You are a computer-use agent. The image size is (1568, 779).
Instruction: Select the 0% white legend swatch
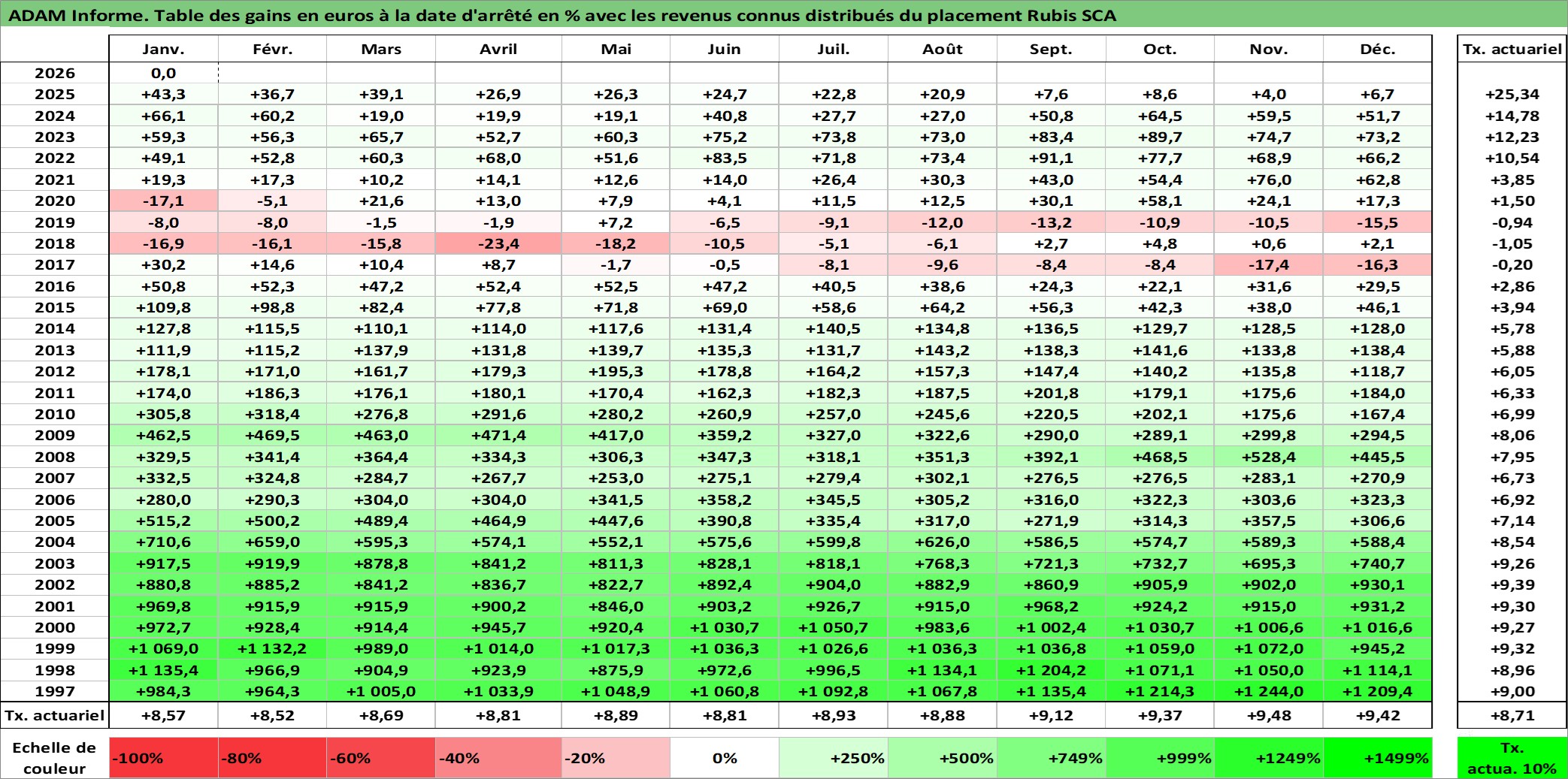pos(725,758)
